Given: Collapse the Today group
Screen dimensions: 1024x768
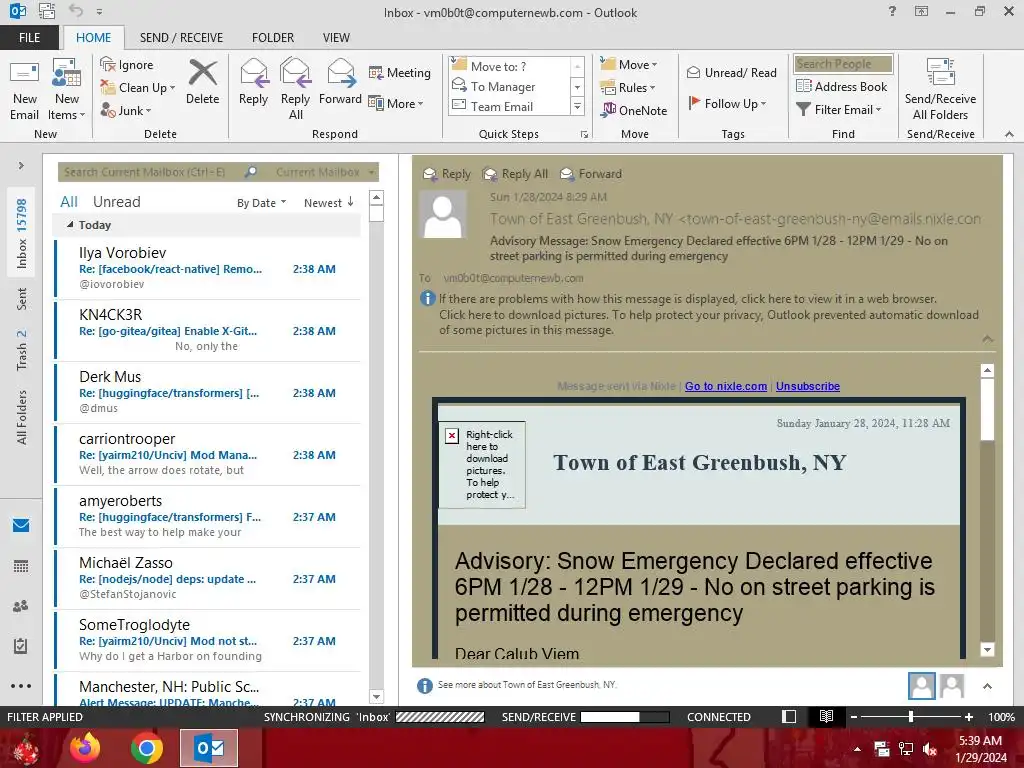Looking at the screenshot, I should point(70,225).
